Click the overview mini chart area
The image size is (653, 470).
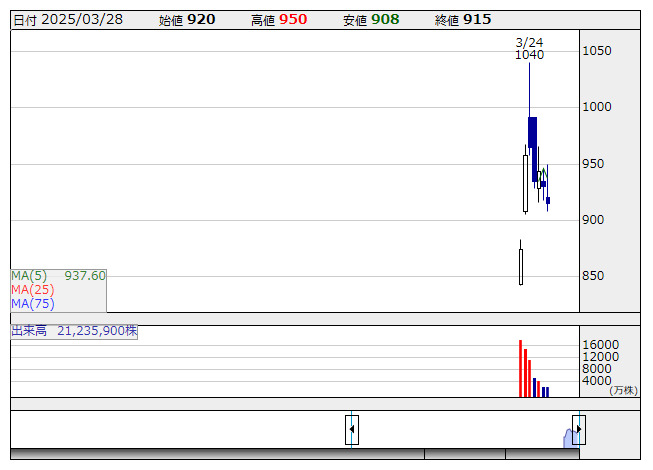click(x=295, y=430)
